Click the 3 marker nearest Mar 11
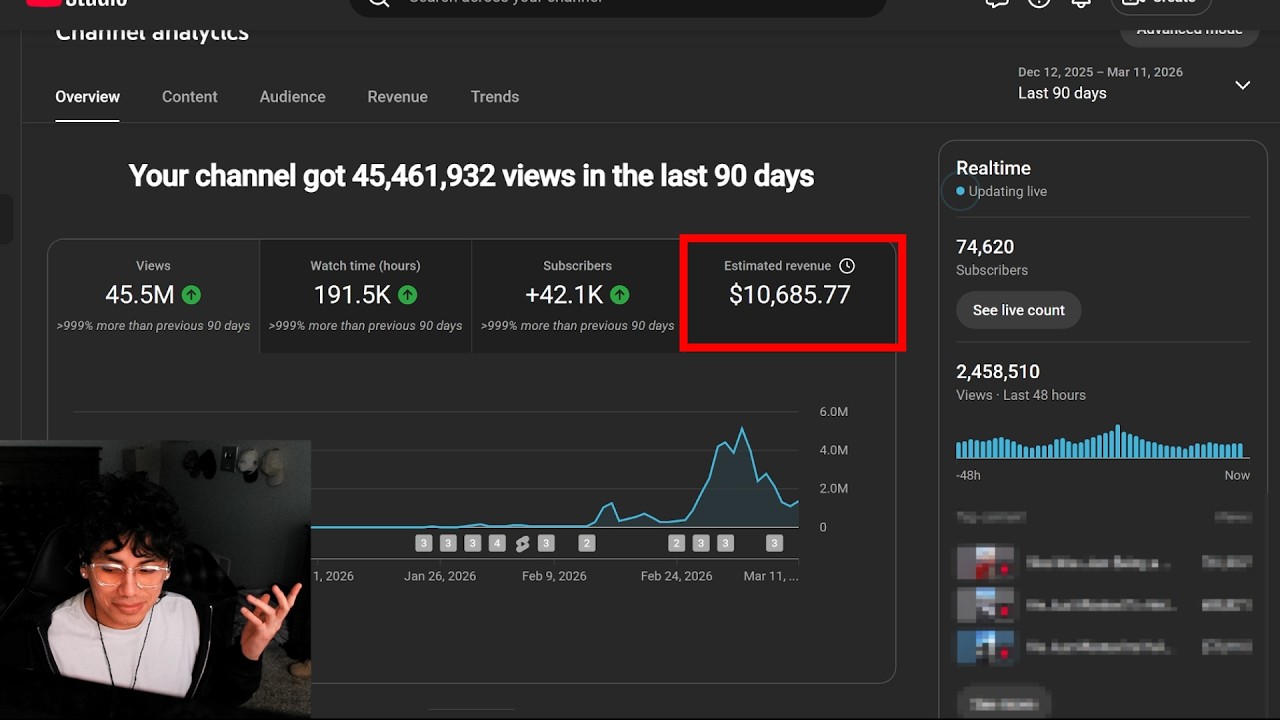This screenshot has height=720, width=1280. click(x=774, y=543)
